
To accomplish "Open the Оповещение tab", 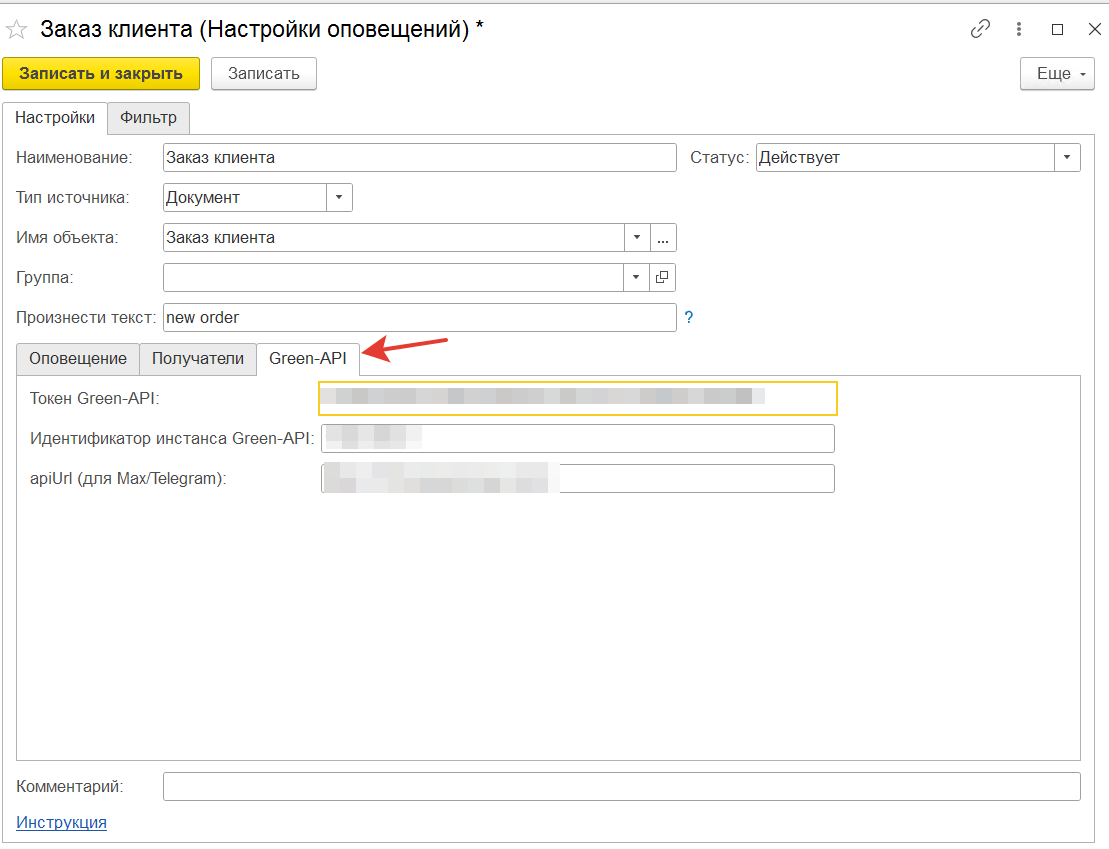I will pos(78,359).
